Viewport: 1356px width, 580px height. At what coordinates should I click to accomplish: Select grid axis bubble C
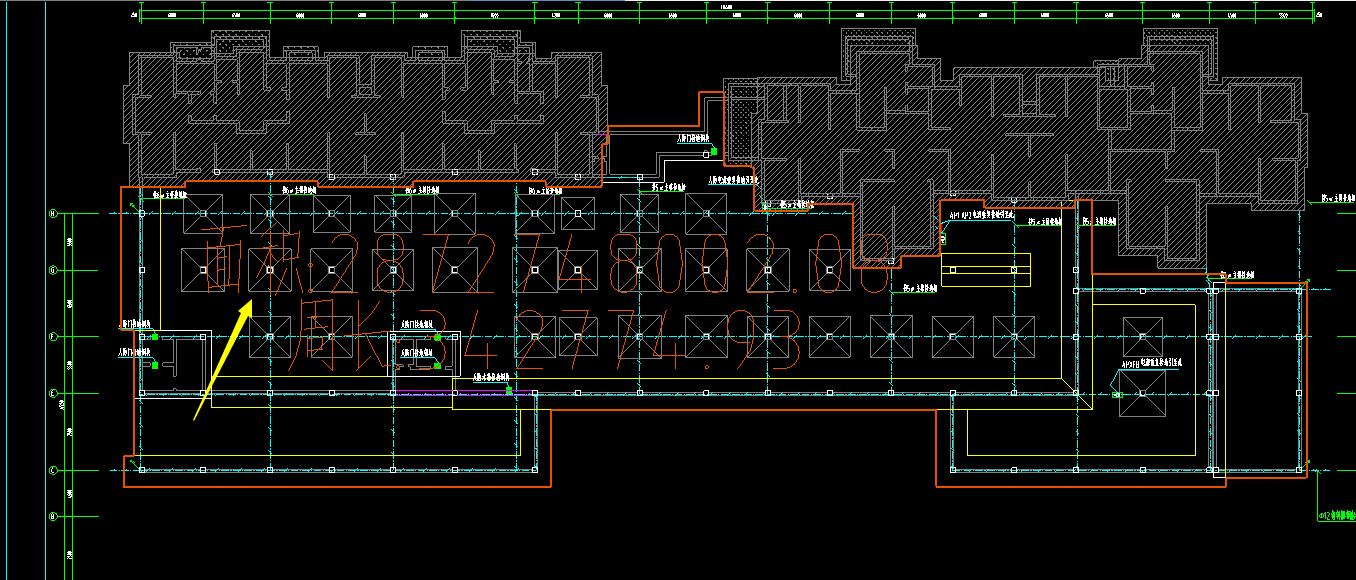(x=53, y=470)
